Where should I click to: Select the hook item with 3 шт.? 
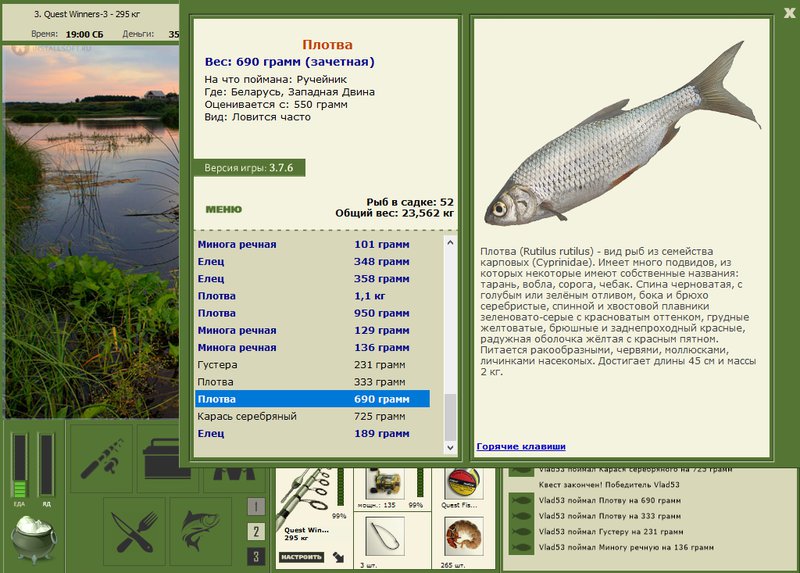pyautogui.click(x=385, y=536)
